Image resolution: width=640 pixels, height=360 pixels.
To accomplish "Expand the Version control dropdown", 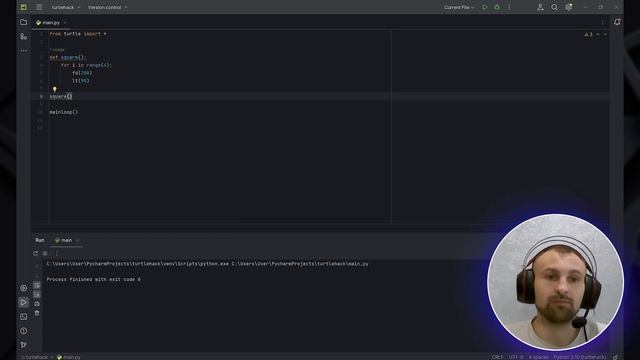I will pyautogui.click(x=107, y=7).
